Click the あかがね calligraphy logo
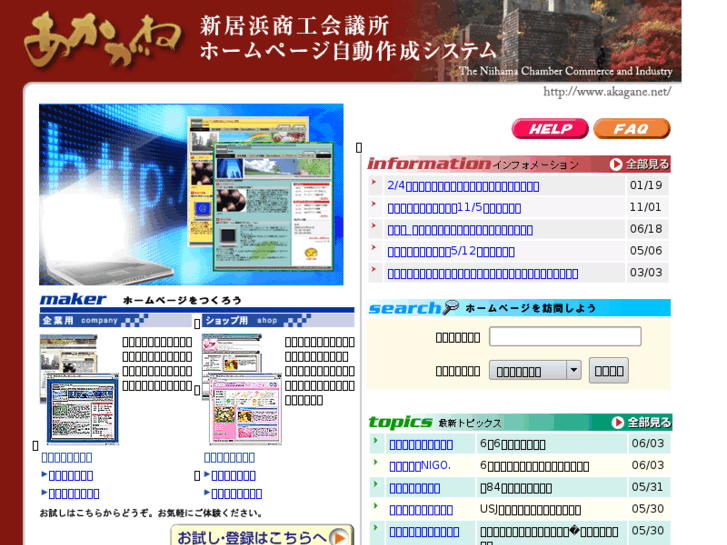 tap(102, 39)
